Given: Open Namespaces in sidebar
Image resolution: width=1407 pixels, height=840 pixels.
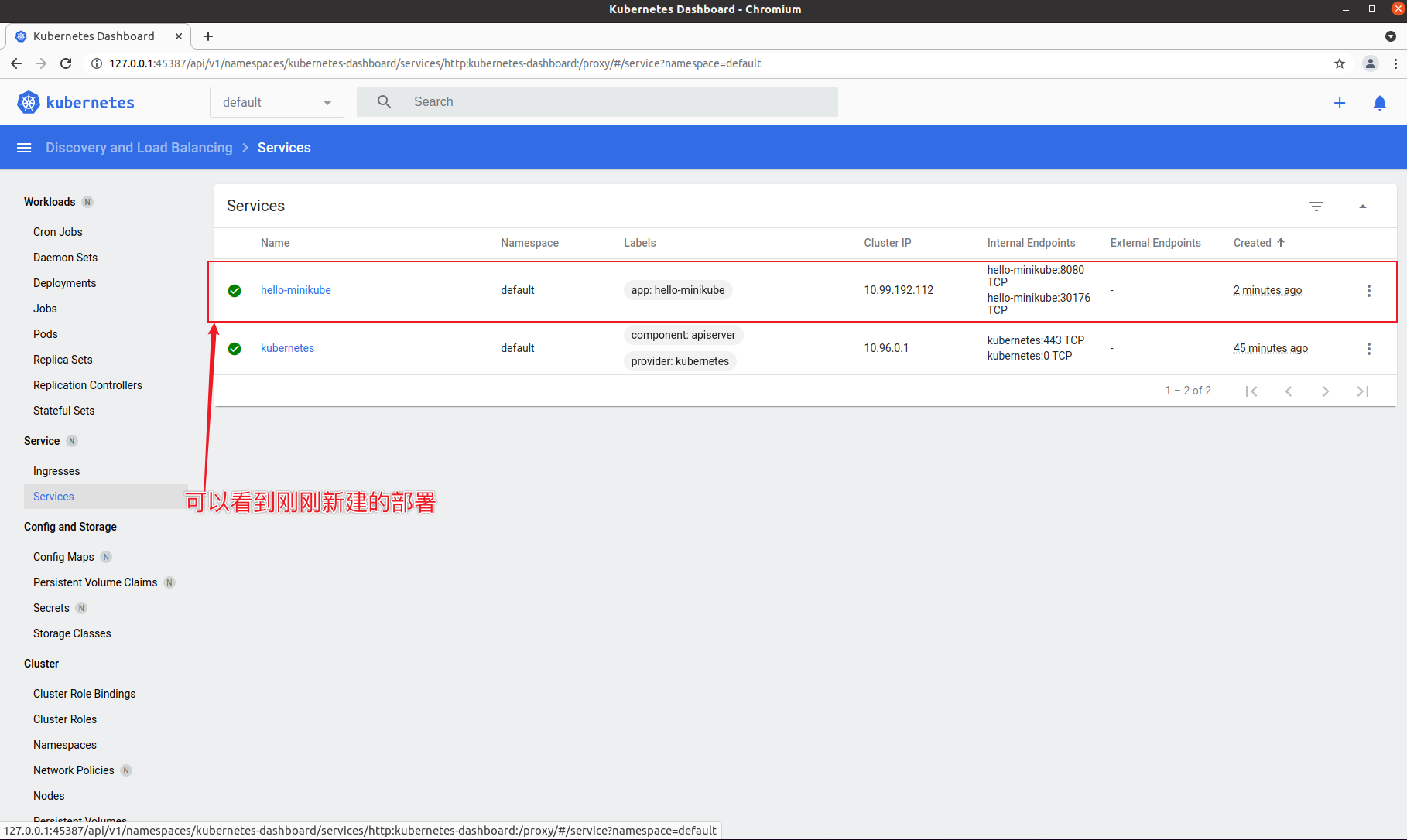Looking at the screenshot, I should 65,745.
